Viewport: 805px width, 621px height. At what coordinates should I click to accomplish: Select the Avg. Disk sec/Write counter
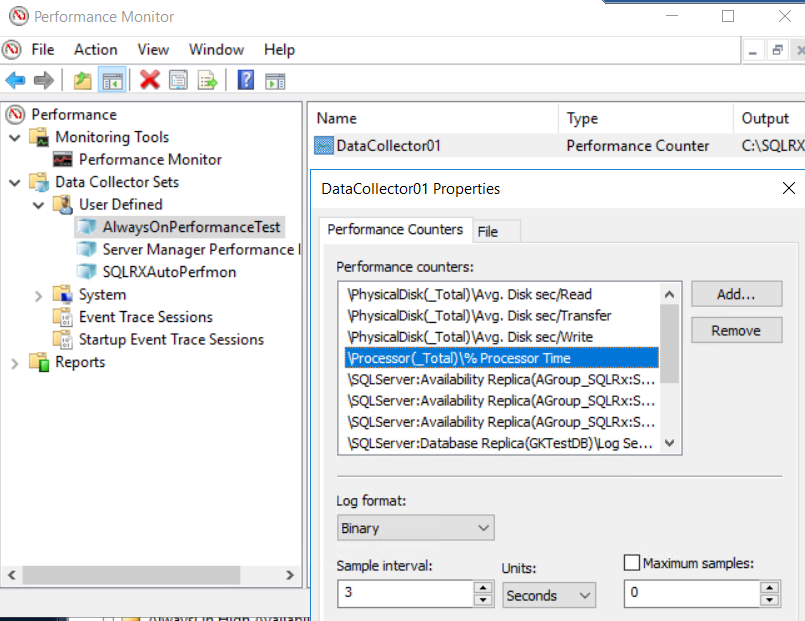click(x=502, y=337)
